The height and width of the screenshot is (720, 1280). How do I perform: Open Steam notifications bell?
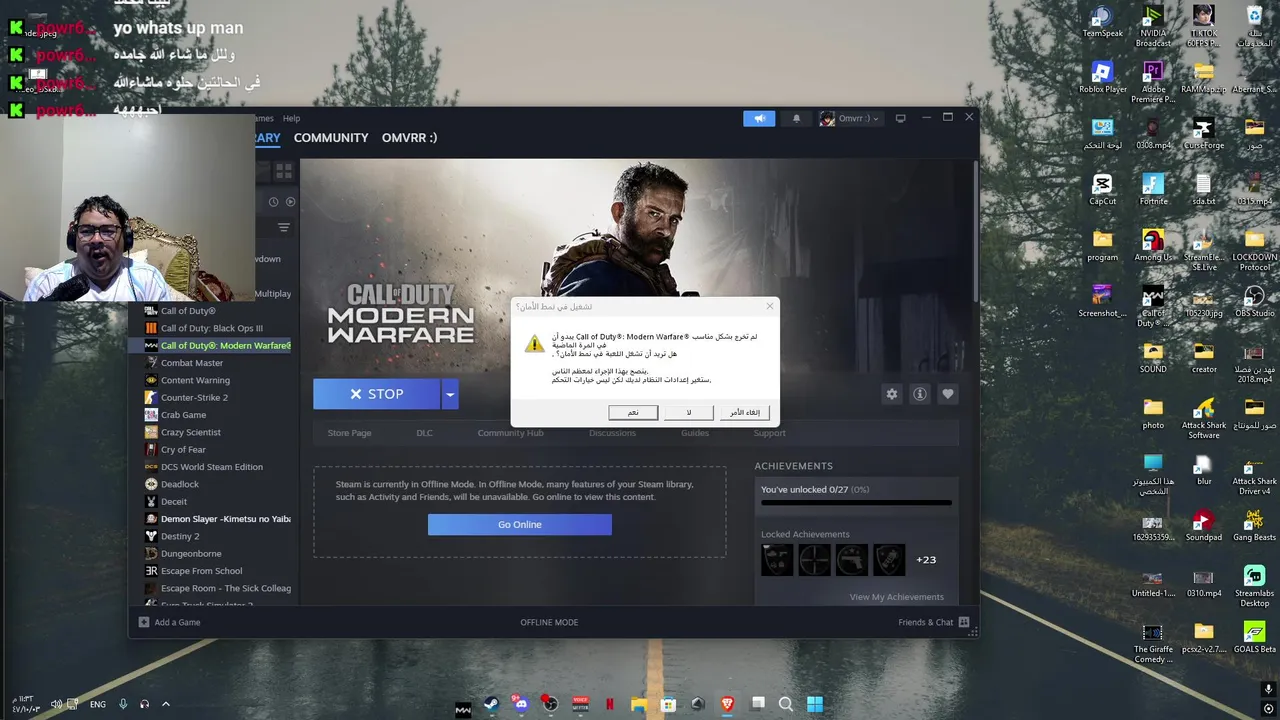pos(796,118)
